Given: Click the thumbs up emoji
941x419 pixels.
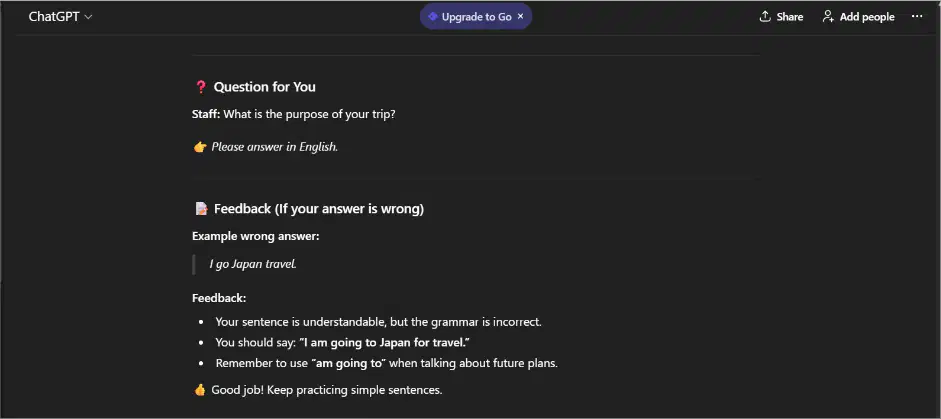Looking at the screenshot, I should (200, 390).
